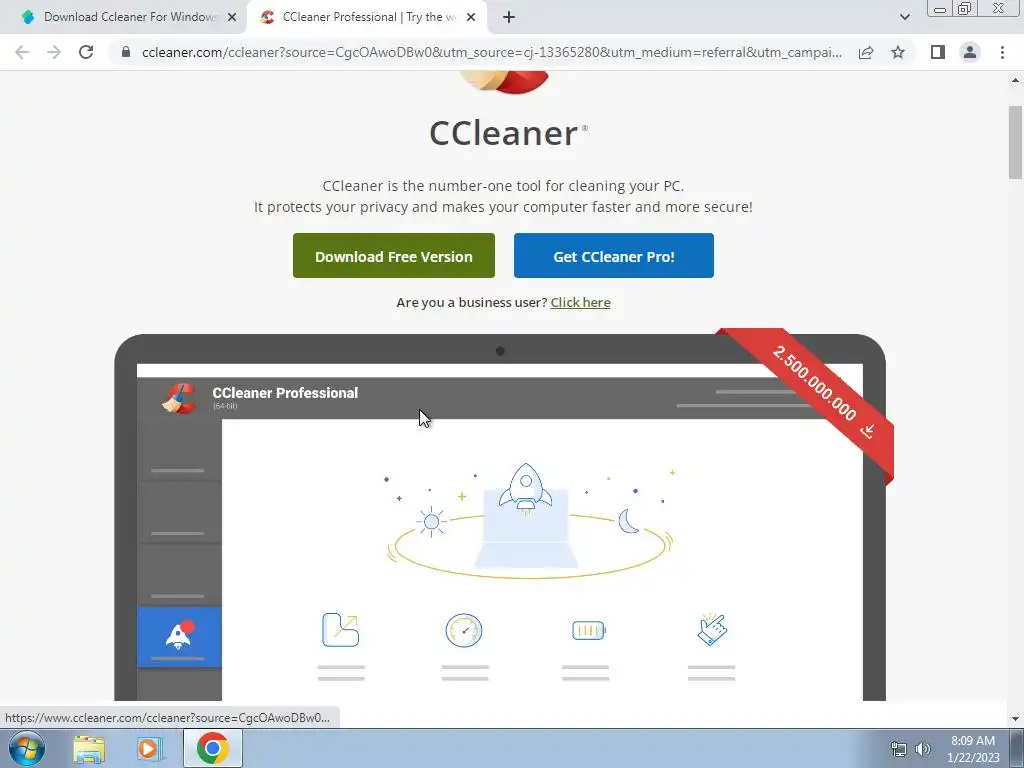Screen dimensions: 1024x768
Task: Bookmark this page with the star
Action: point(898,52)
